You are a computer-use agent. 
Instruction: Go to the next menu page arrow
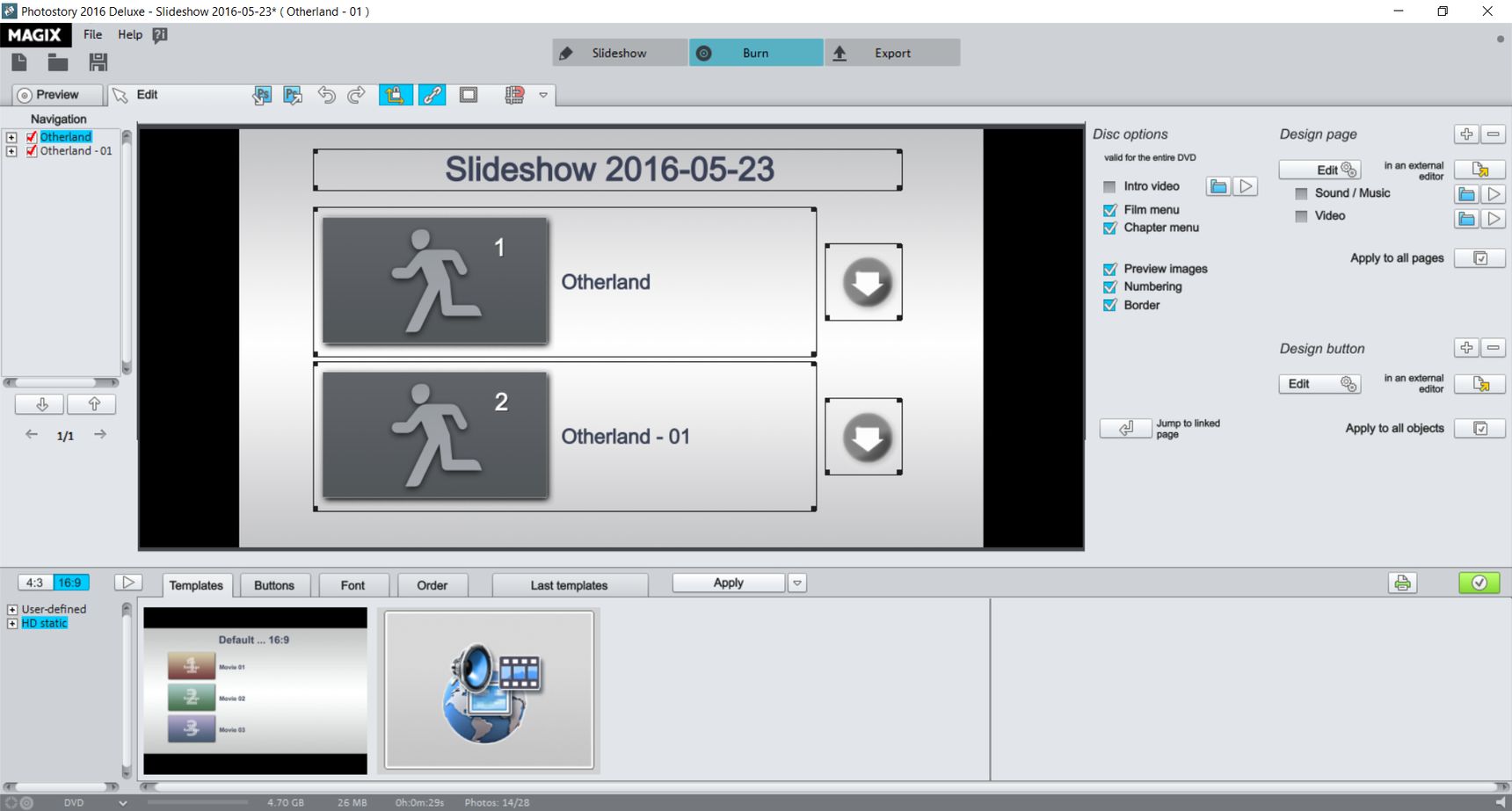pyautogui.click(x=100, y=434)
